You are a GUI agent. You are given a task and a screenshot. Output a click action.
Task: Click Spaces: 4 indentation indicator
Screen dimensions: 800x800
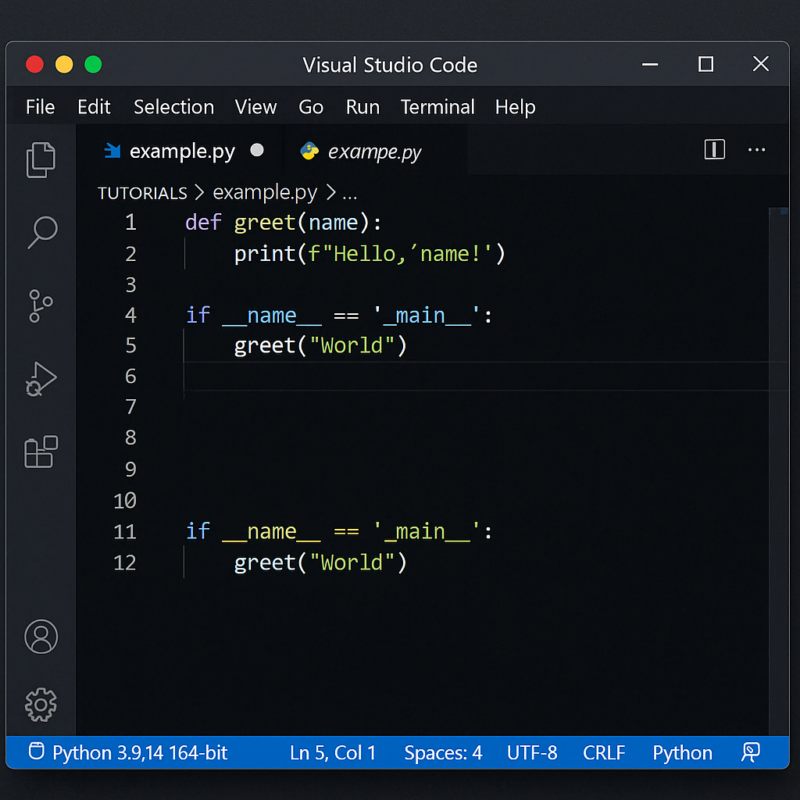pyautogui.click(x=443, y=752)
